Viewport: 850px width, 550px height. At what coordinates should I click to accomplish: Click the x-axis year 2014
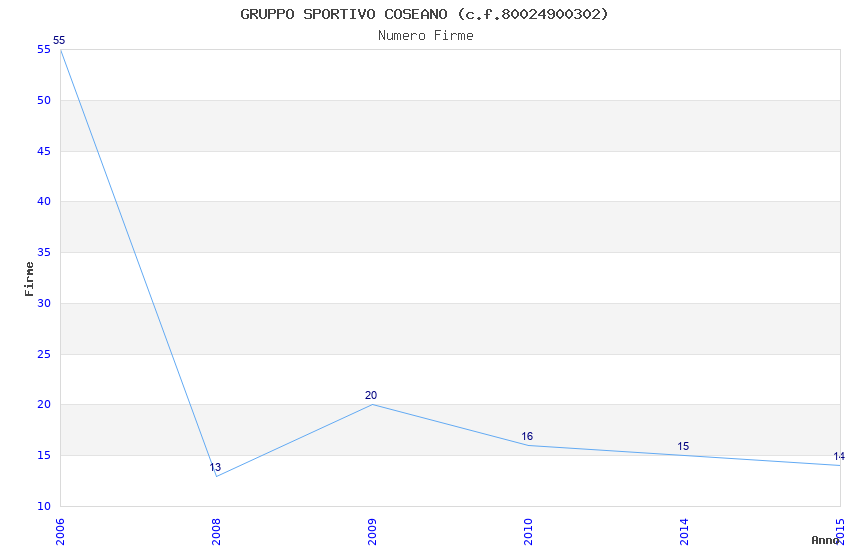pos(684,532)
